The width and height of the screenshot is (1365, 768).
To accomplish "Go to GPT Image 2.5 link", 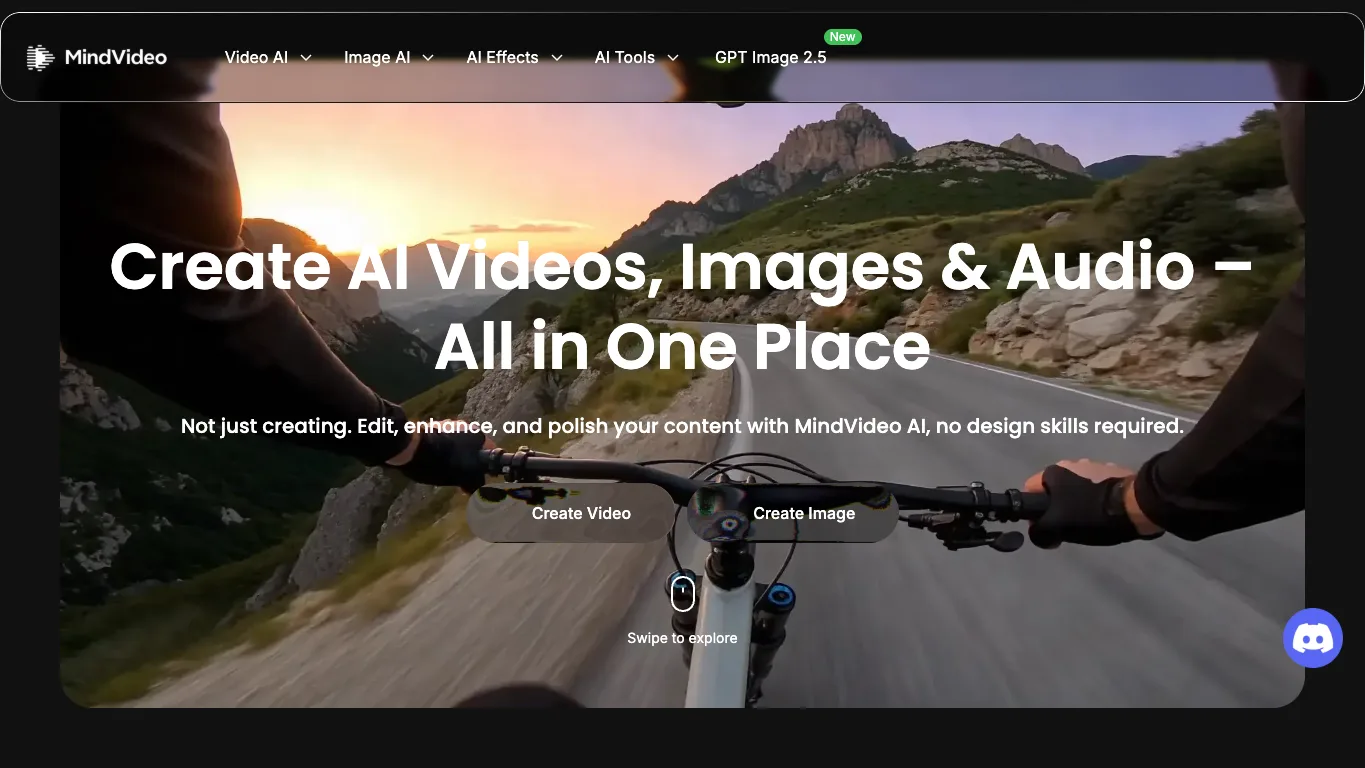I will point(771,58).
